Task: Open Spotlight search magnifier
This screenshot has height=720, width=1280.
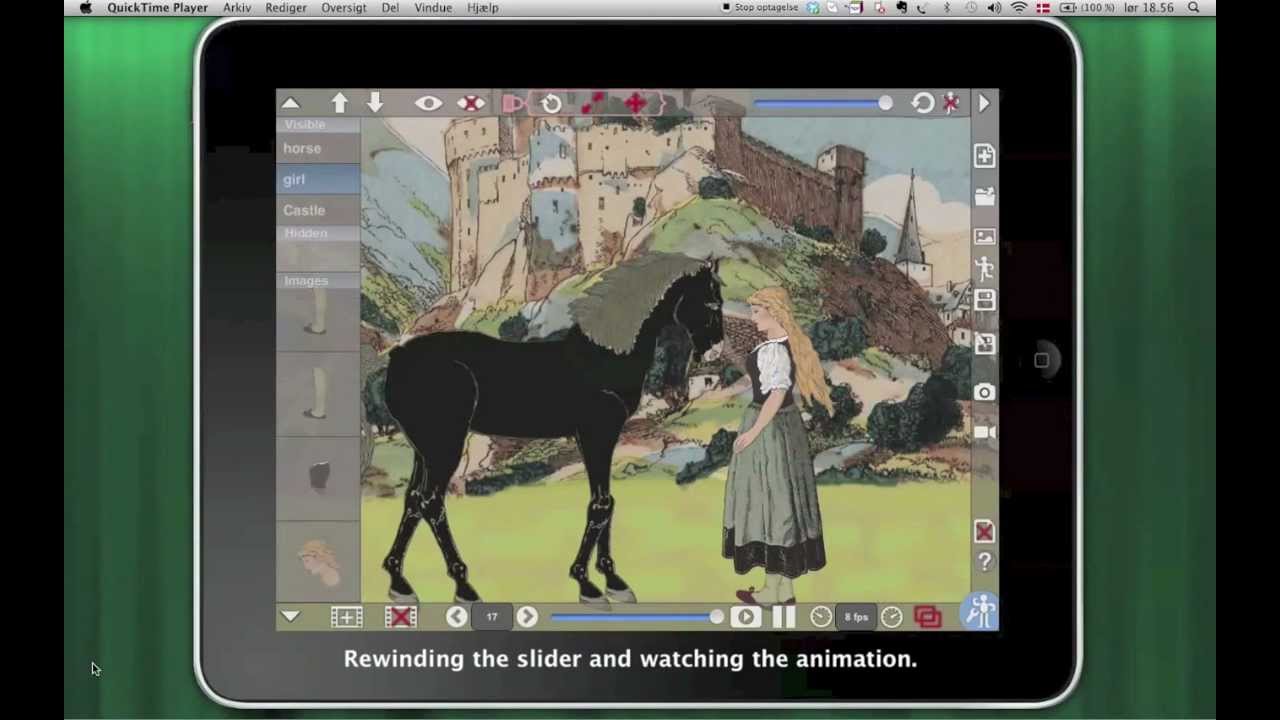Action: 1194,7
